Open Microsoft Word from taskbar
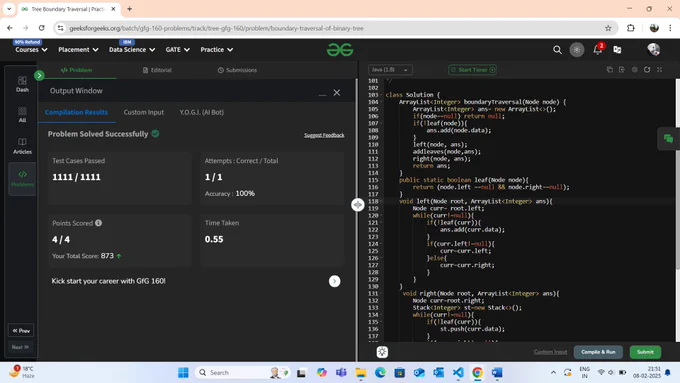The width and height of the screenshot is (680, 383). [497, 373]
